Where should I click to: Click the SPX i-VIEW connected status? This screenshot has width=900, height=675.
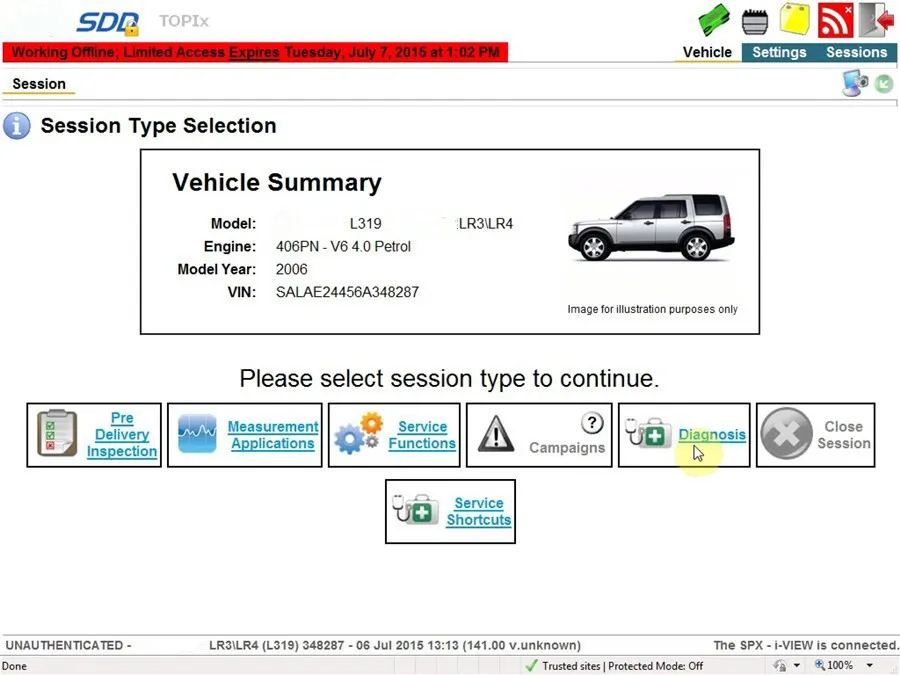pos(806,645)
